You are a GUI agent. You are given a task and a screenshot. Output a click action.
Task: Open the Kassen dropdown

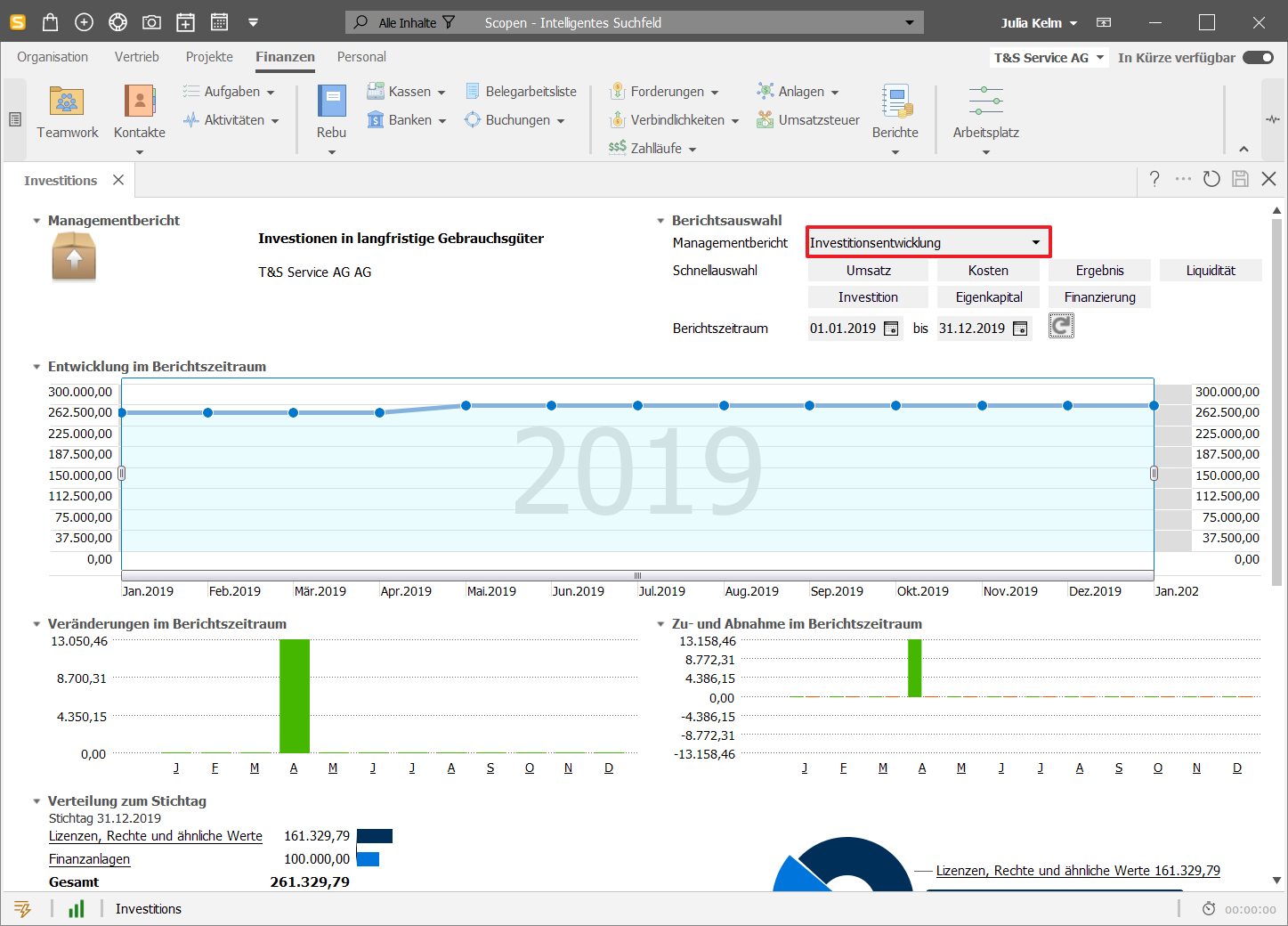click(407, 92)
